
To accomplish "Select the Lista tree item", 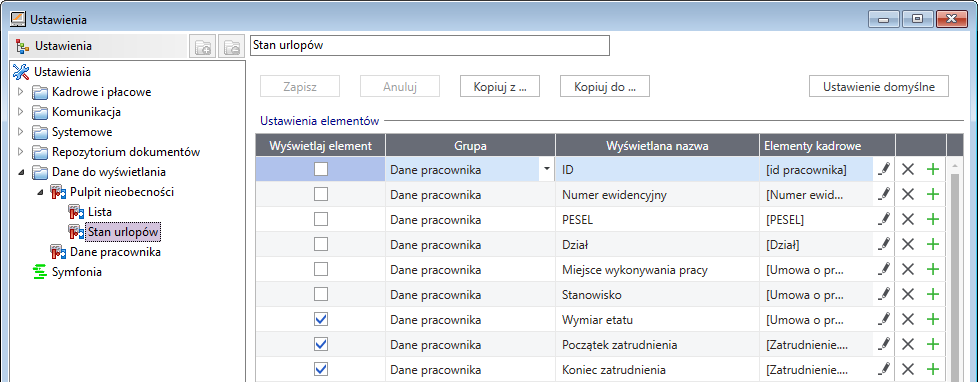I will [x=100, y=212].
